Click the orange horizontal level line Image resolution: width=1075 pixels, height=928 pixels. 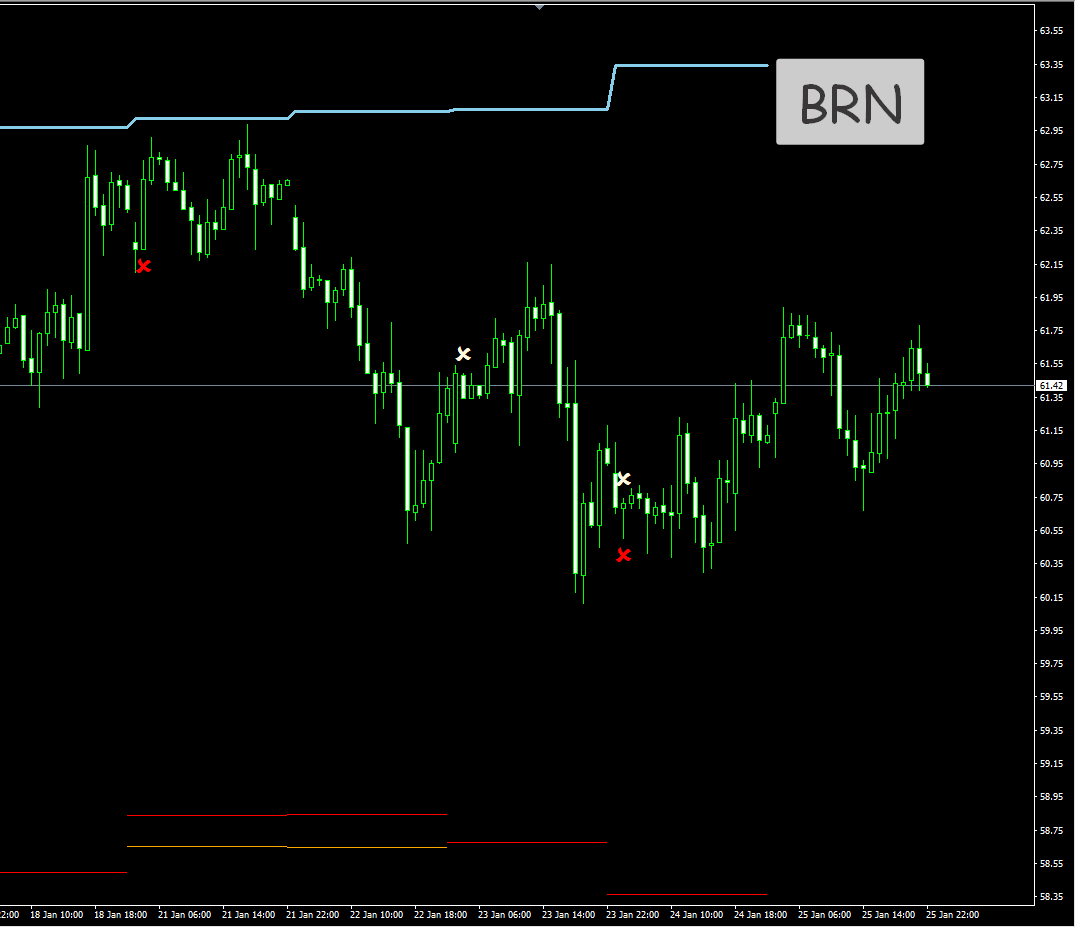(x=287, y=847)
